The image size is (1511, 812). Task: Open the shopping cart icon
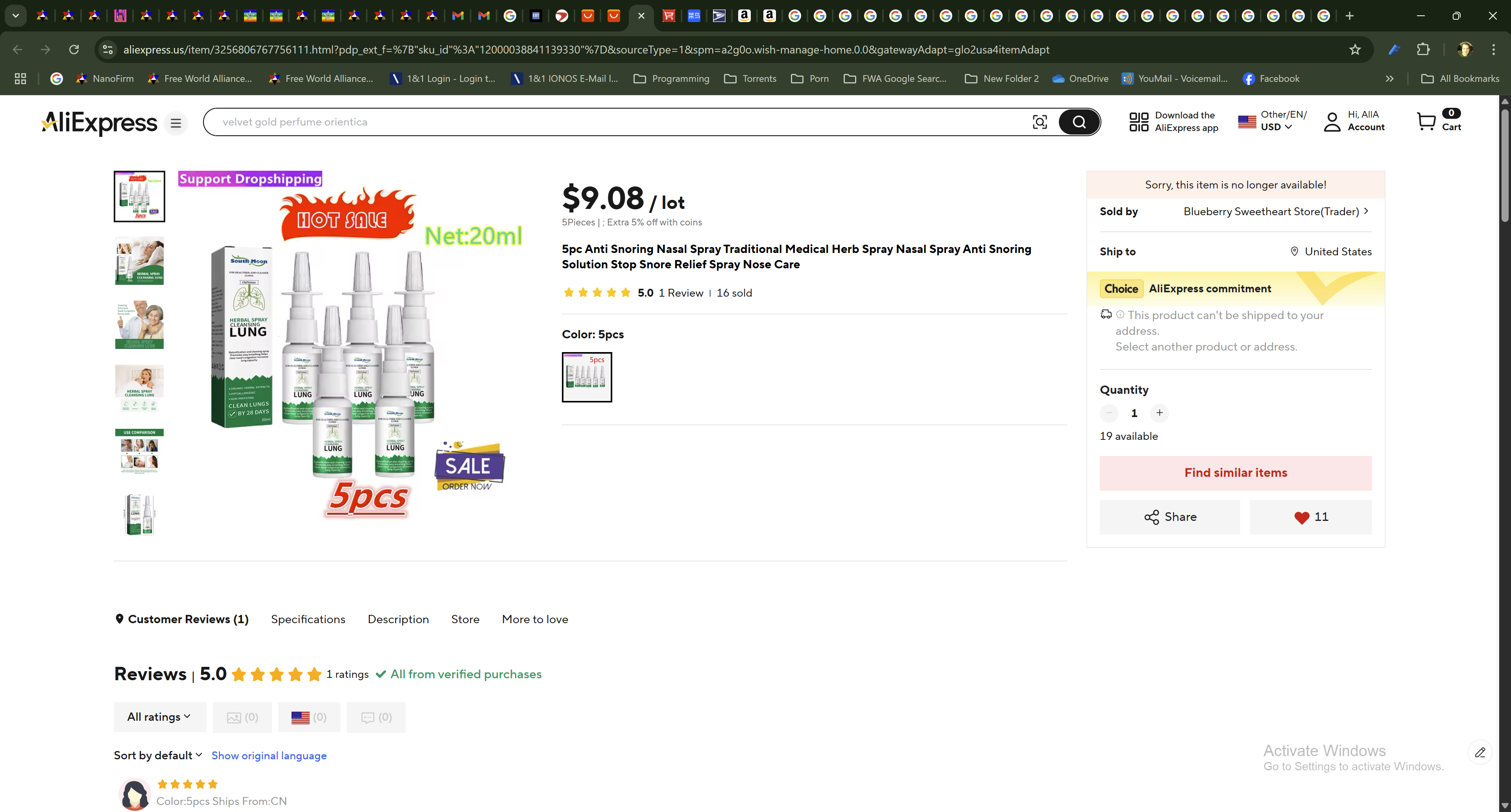(x=1426, y=121)
